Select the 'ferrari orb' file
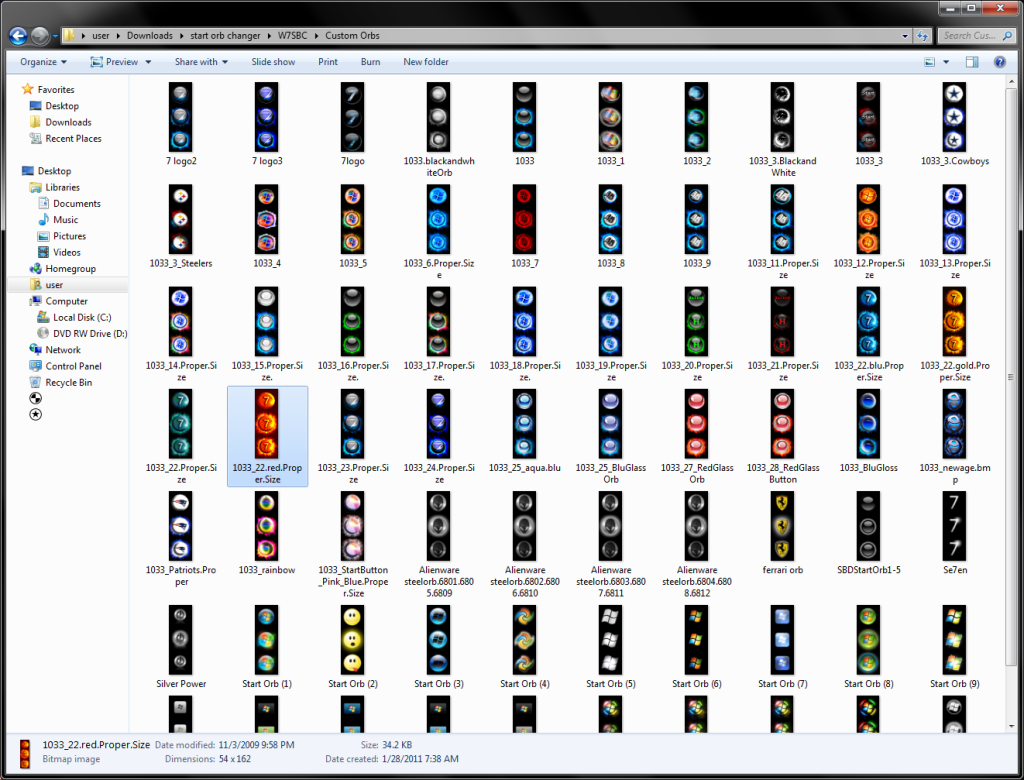The width and height of the screenshot is (1024, 780). point(782,534)
